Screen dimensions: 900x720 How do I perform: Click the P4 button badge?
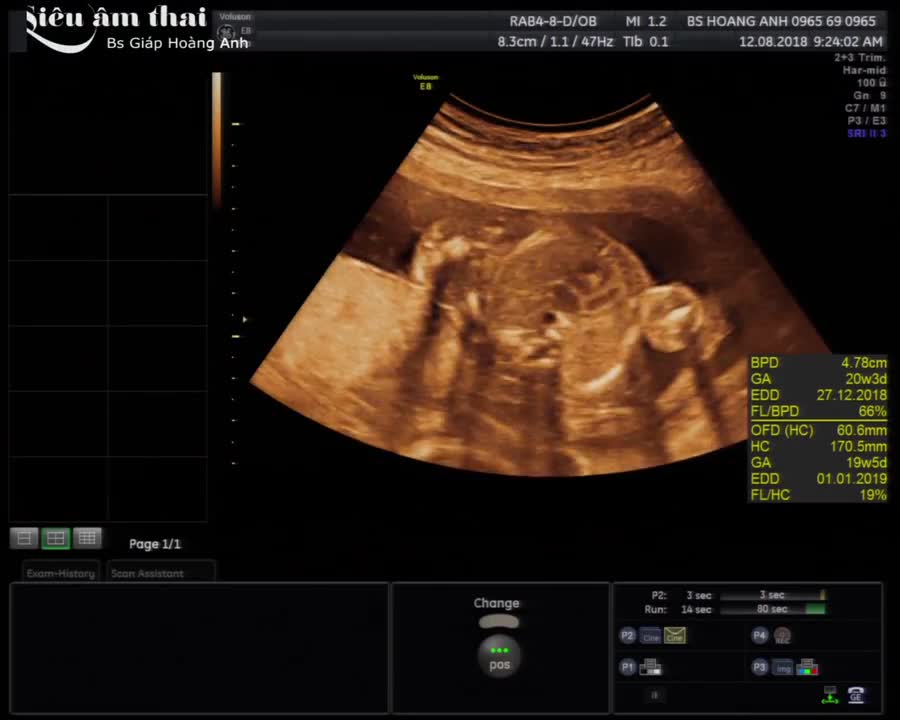759,635
